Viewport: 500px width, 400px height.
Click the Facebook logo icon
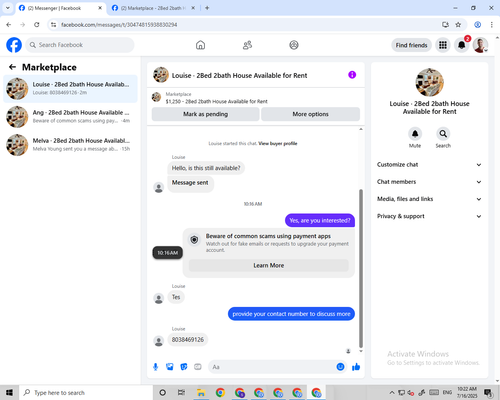tap(14, 45)
